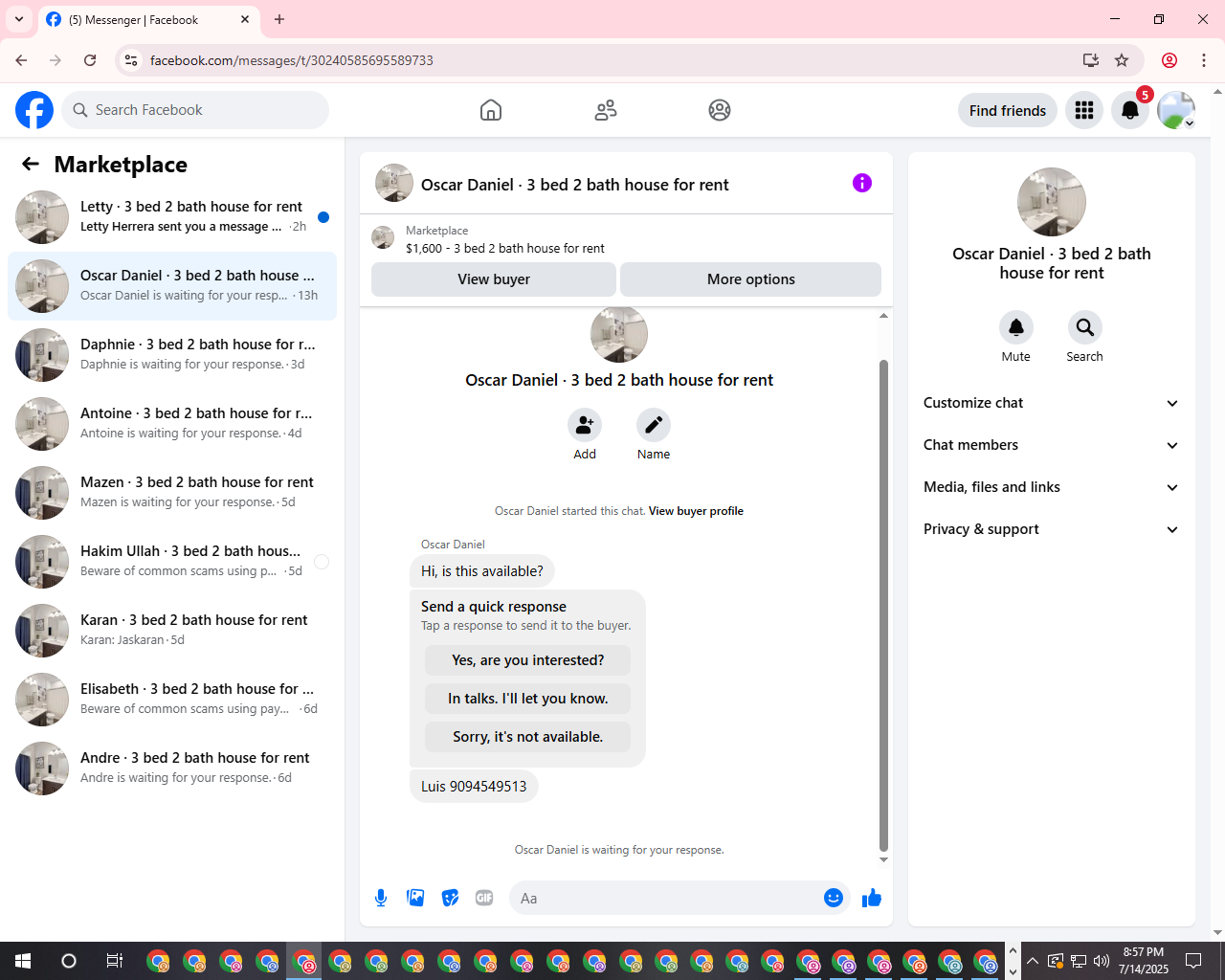Viewport: 1225px width, 980px height.
Task: Send a voice clip with the microphone icon
Action: 381,898
